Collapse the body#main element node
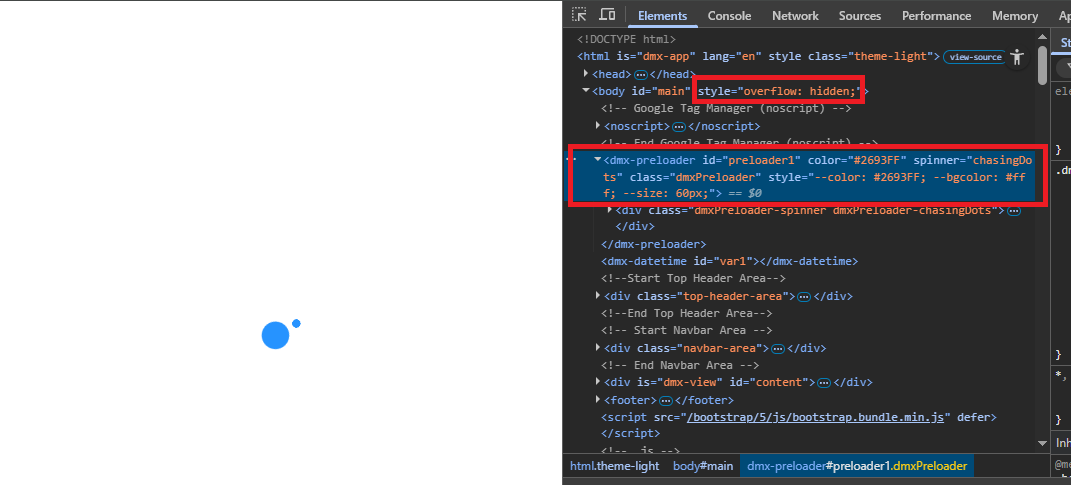 586,91
